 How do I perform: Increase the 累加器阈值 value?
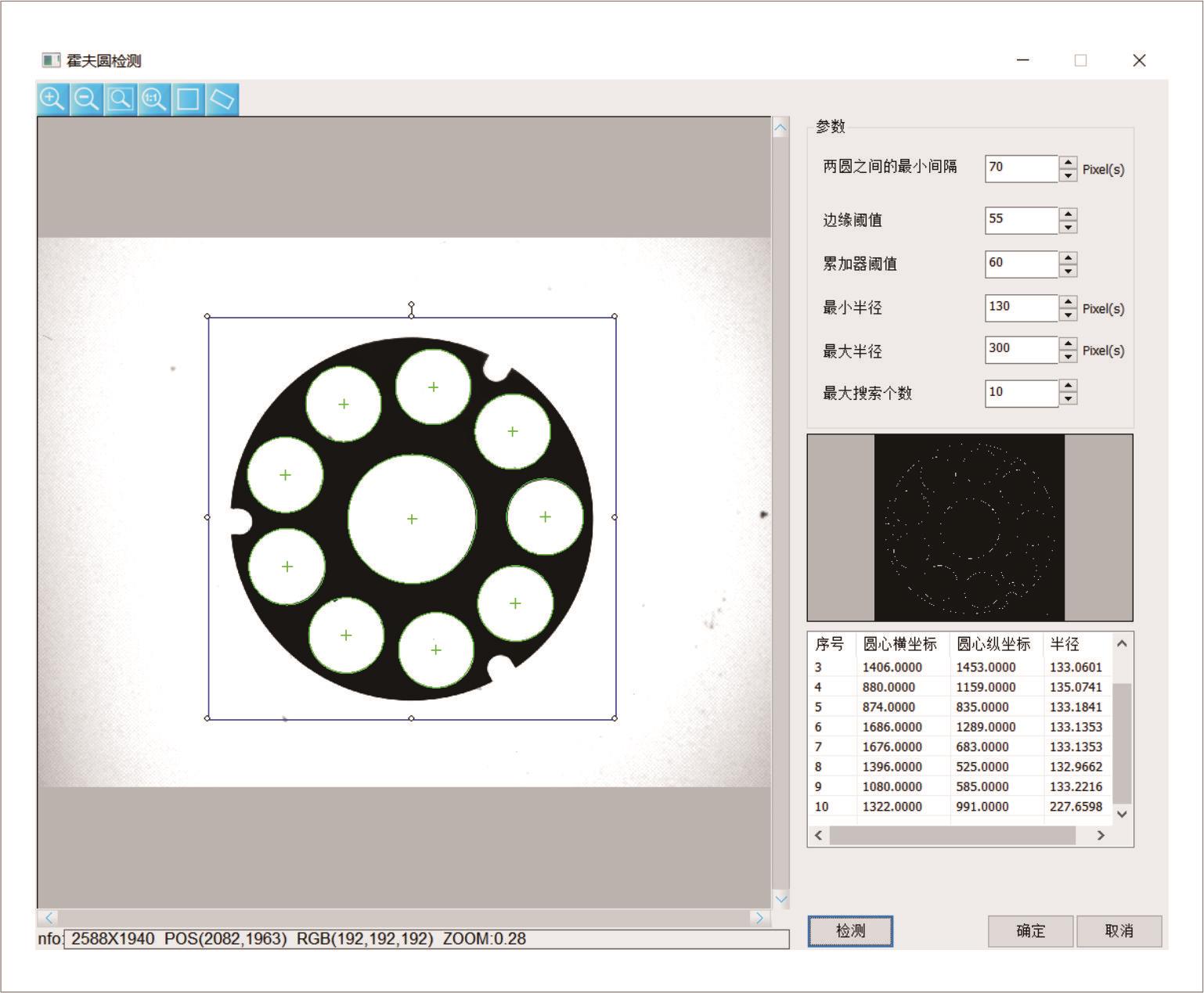(x=1068, y=257)
